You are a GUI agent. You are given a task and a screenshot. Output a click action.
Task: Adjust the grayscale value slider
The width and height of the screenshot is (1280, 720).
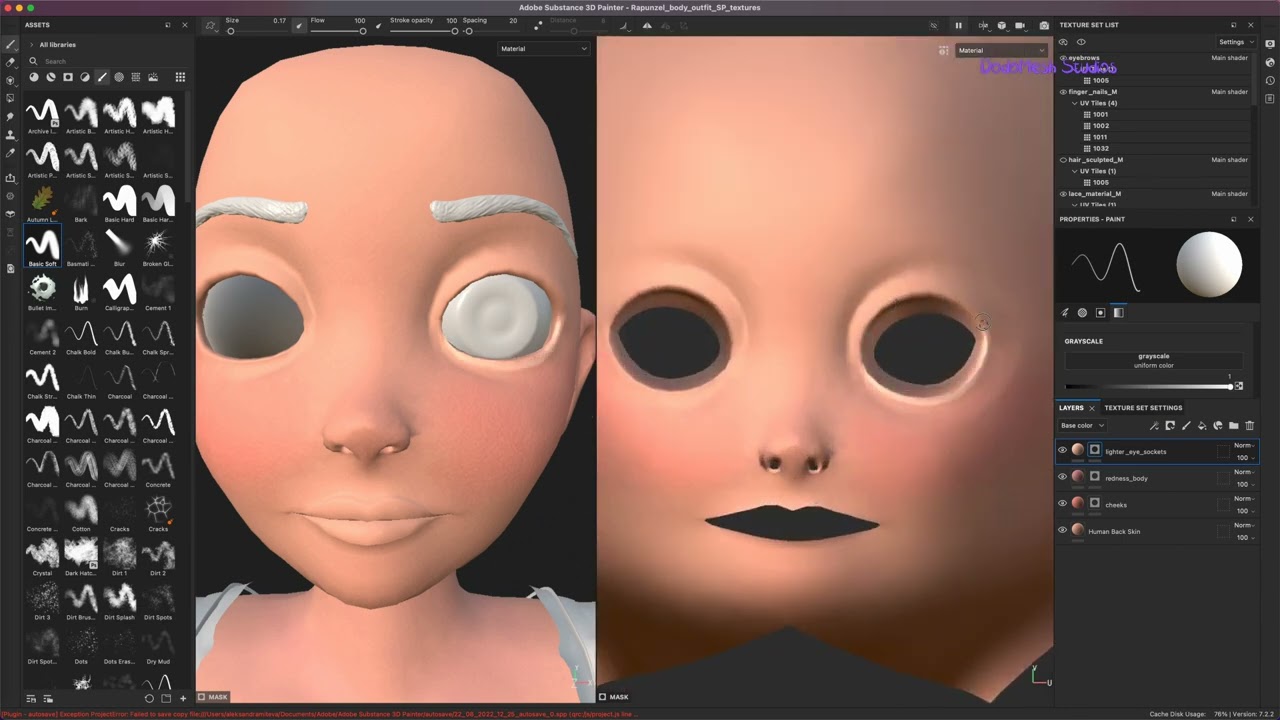[x=1148, y=386]
